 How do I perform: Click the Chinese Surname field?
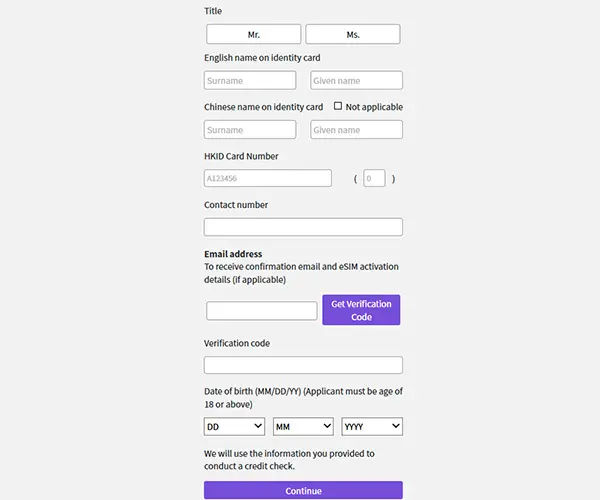[250, 129]
